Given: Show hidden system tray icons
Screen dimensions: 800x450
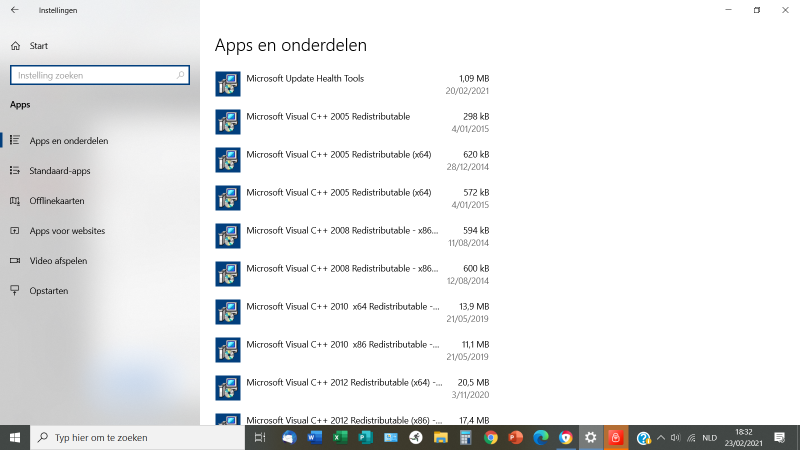Looking at the screenshot, I should (660, 438).
